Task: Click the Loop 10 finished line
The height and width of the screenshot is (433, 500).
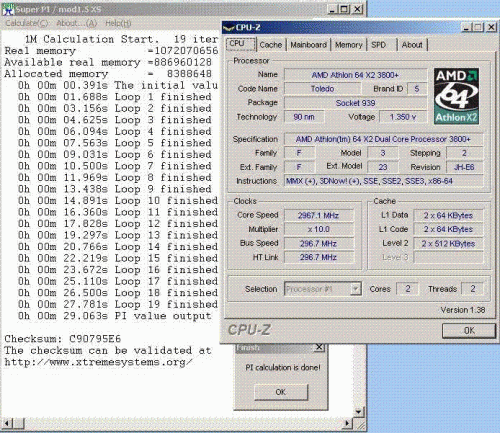Action: [x=118, y=201]
